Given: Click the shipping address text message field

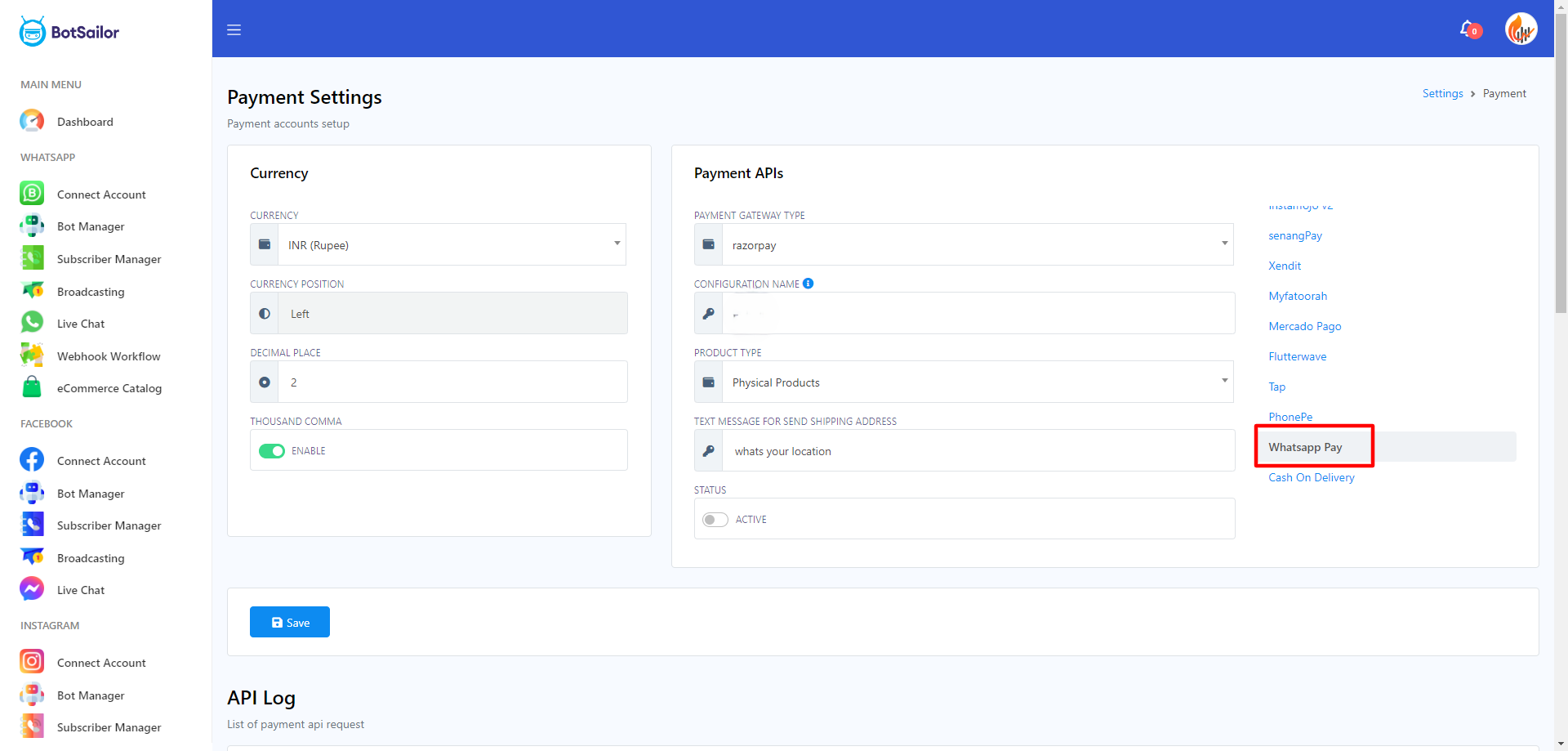Looking at the screenshot, I should [x=977, y=451].
